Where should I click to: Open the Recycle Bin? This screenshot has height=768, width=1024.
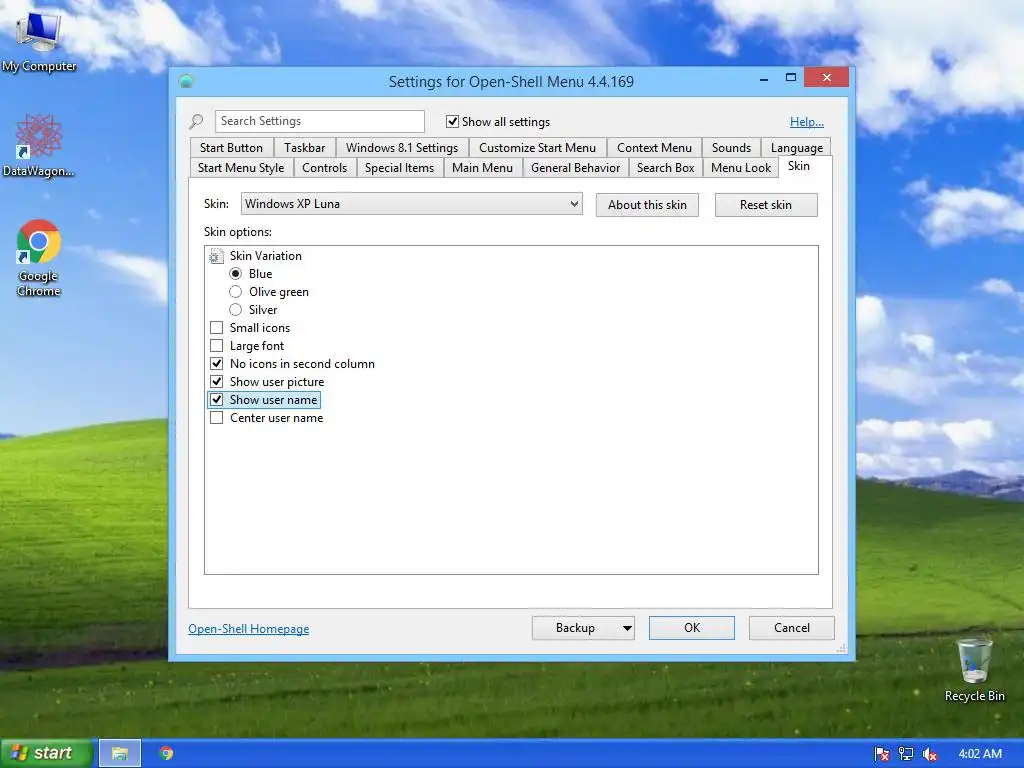pos(974,669)
